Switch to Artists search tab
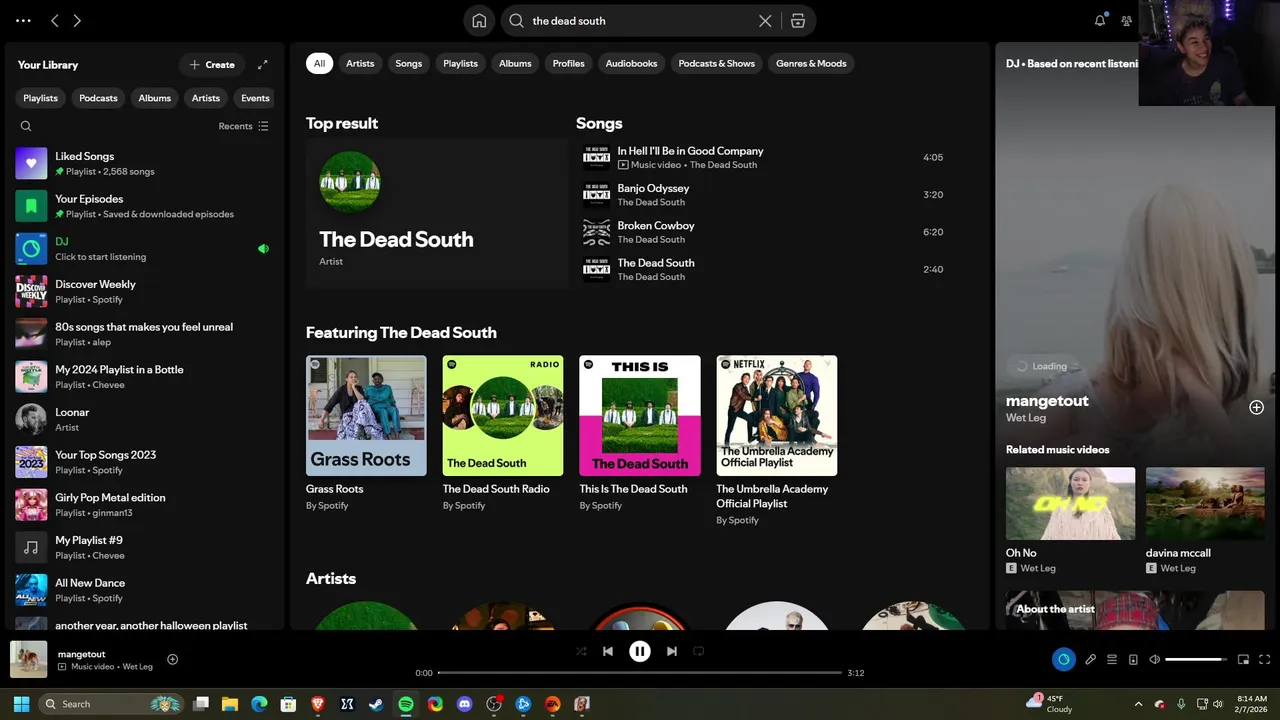The height and width of the screenshot is (720, 1280). pos(360,63)
